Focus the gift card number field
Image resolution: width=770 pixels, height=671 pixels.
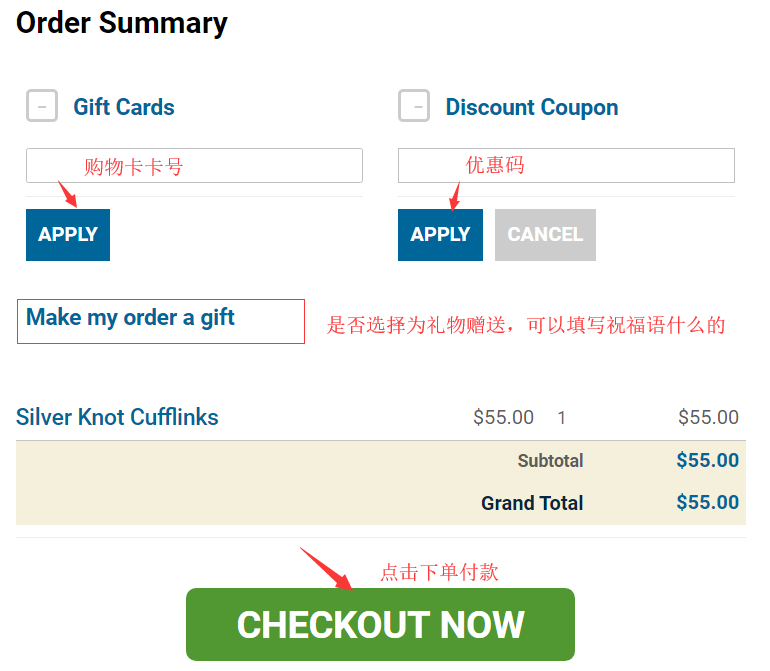[x=194, y=166]
